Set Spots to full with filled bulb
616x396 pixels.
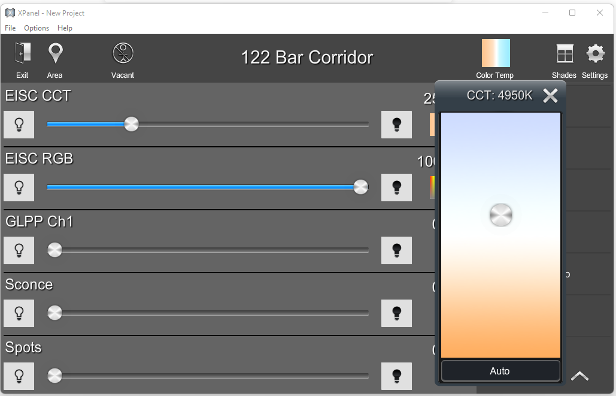click(396, 376)
